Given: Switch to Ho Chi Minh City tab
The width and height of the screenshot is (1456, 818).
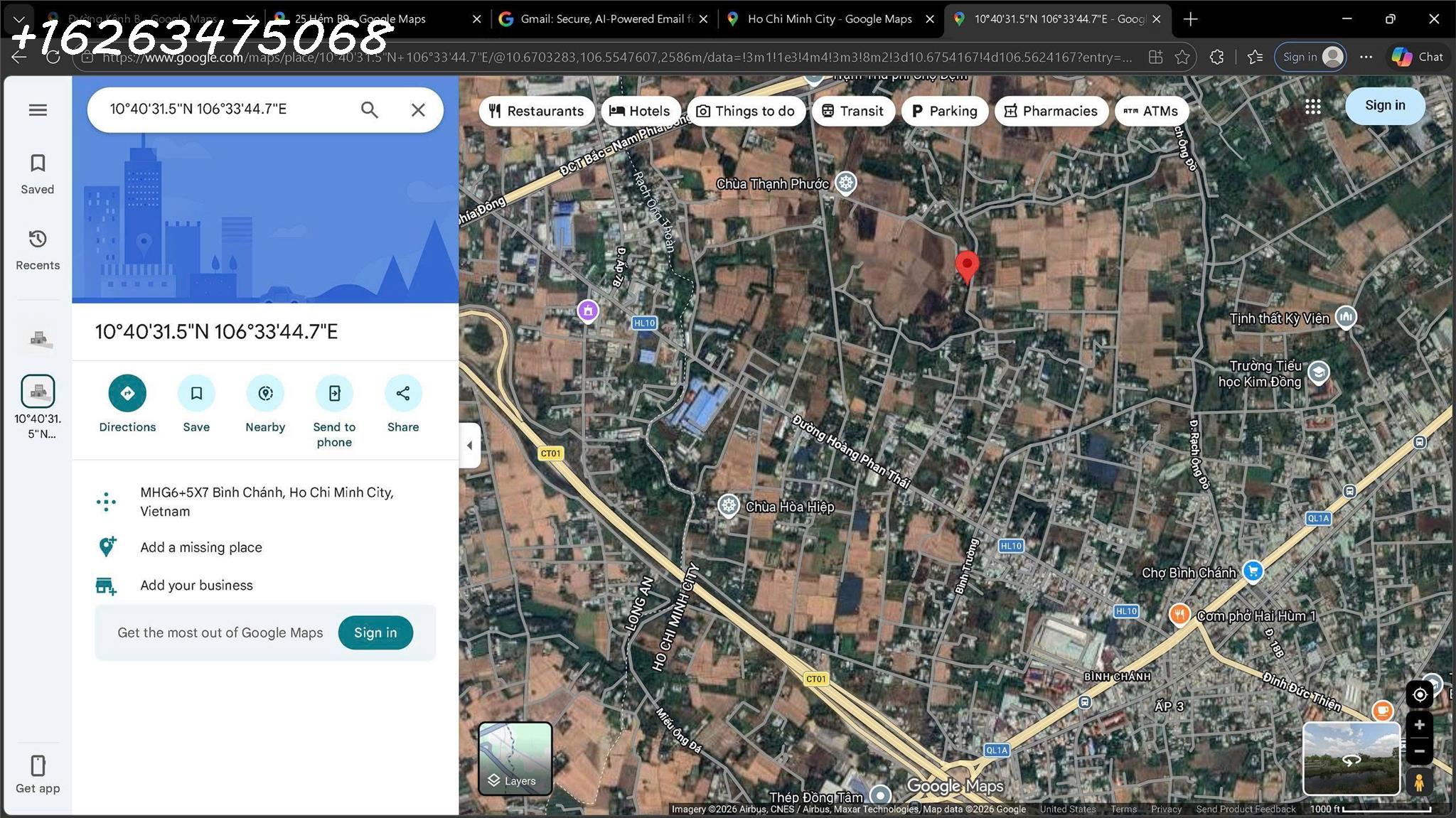Looking at the screenshot, I should click(829, 19).
